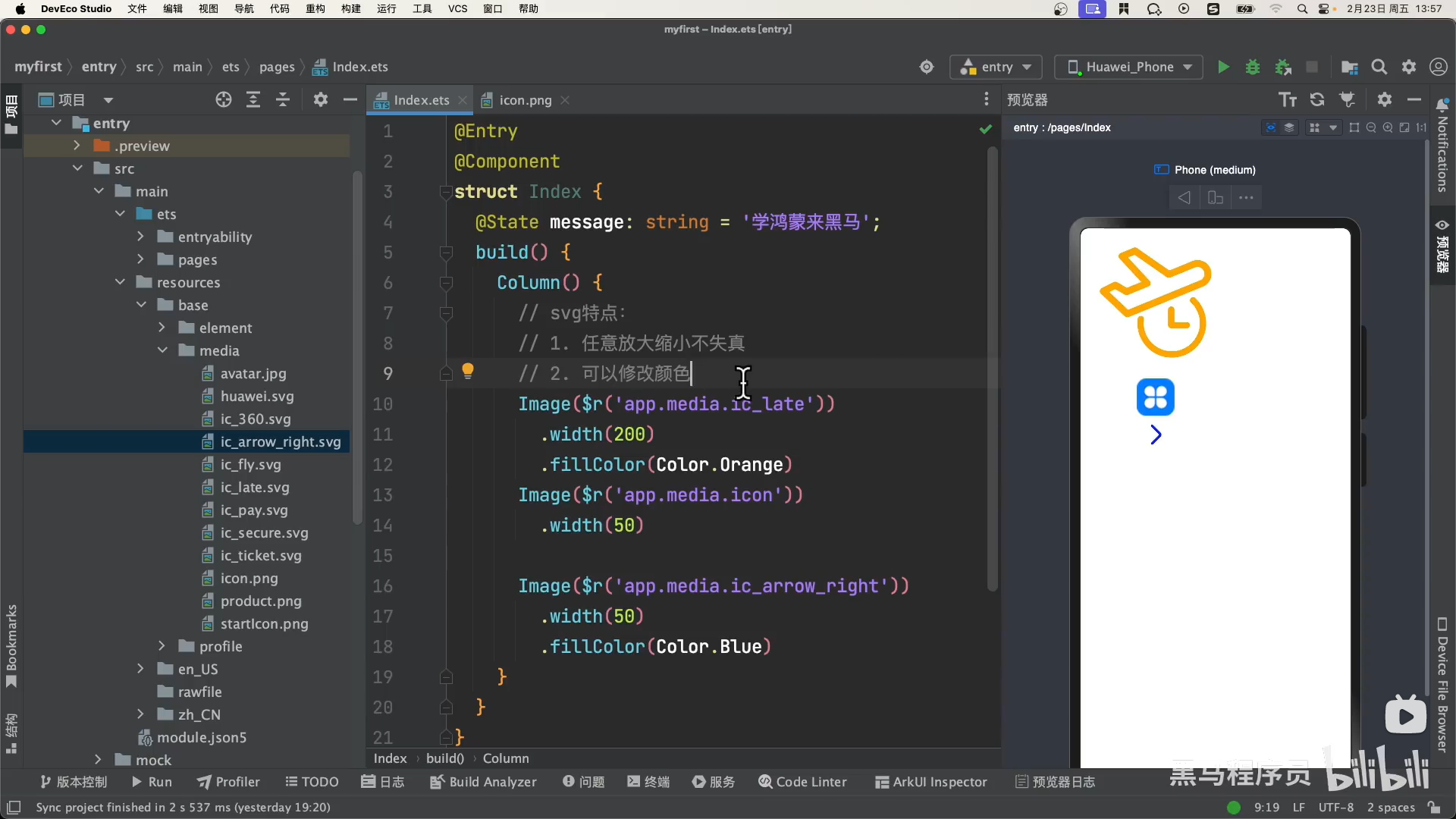
Task: Click the pages breadcrumb in navigation bar
Action: coord(277,67)
